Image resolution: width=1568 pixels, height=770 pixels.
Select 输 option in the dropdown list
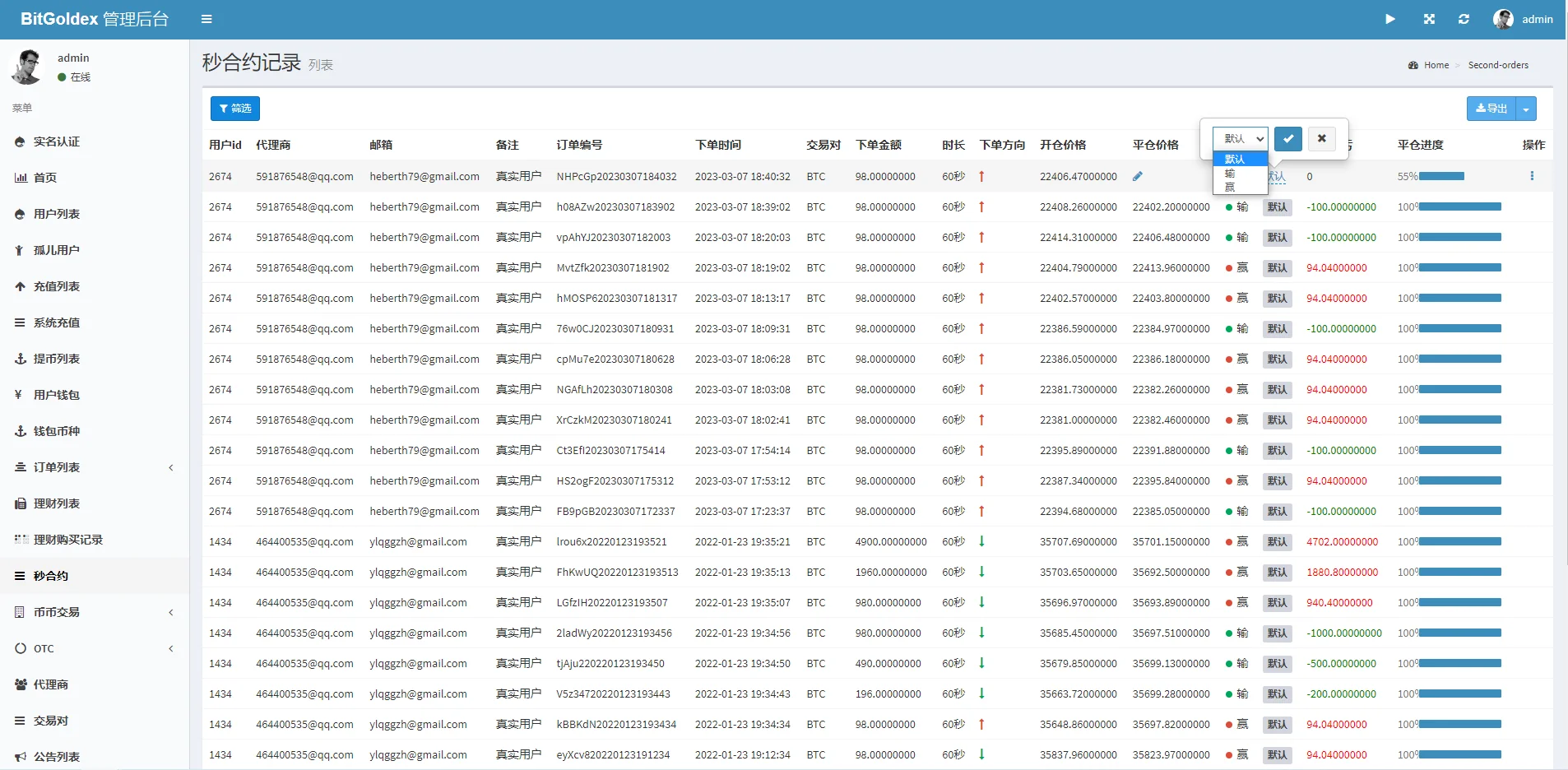[x=1231, y=174]
